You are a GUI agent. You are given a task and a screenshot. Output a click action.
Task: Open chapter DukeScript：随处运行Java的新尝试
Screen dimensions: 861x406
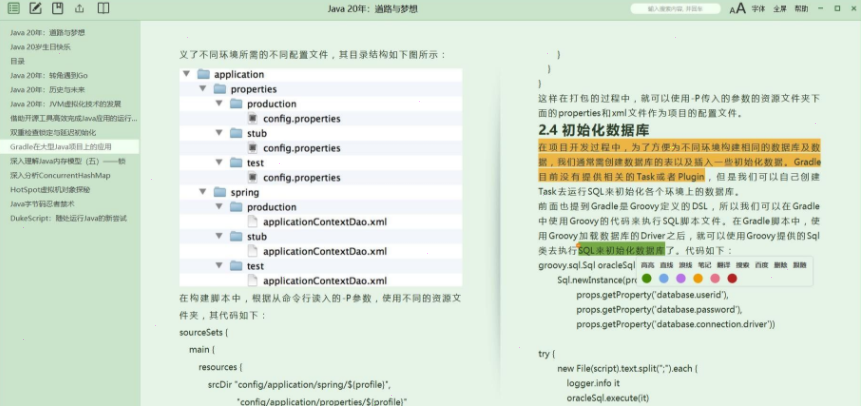click(x=68, y=218)
